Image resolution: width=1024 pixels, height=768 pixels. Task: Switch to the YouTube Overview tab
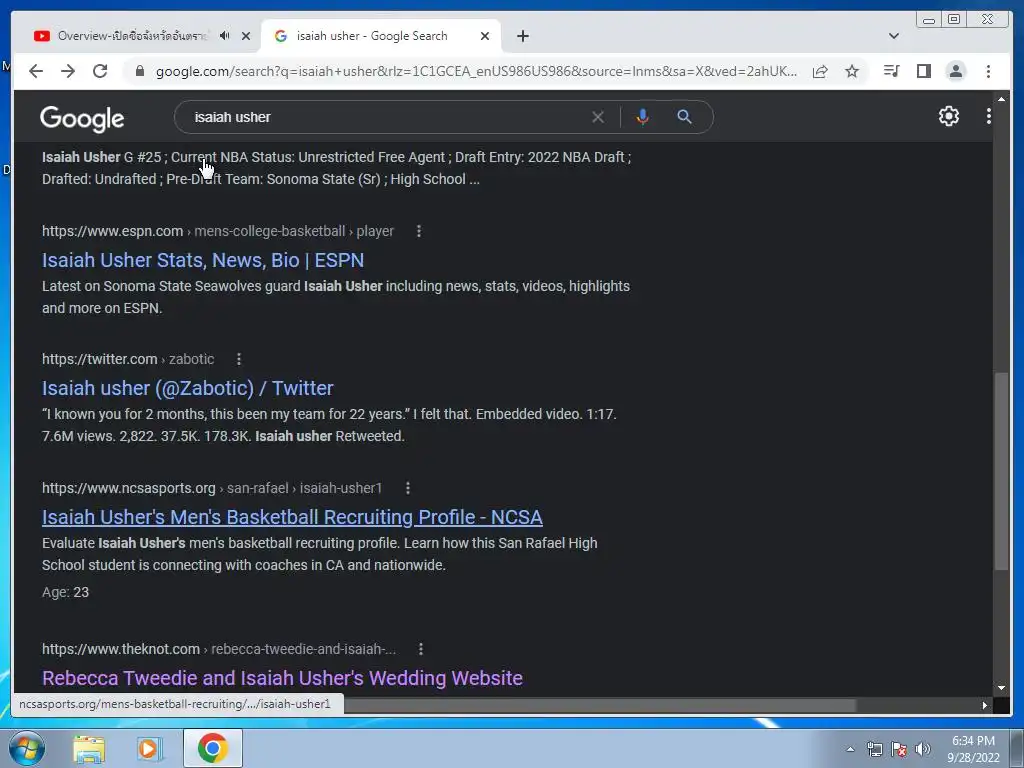tap(132, 36)
